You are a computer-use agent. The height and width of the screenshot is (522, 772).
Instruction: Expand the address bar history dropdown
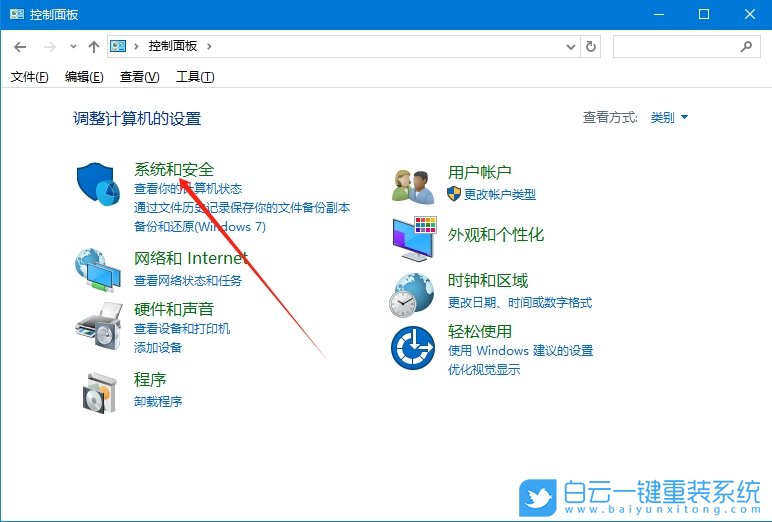(x=571, y=47)
